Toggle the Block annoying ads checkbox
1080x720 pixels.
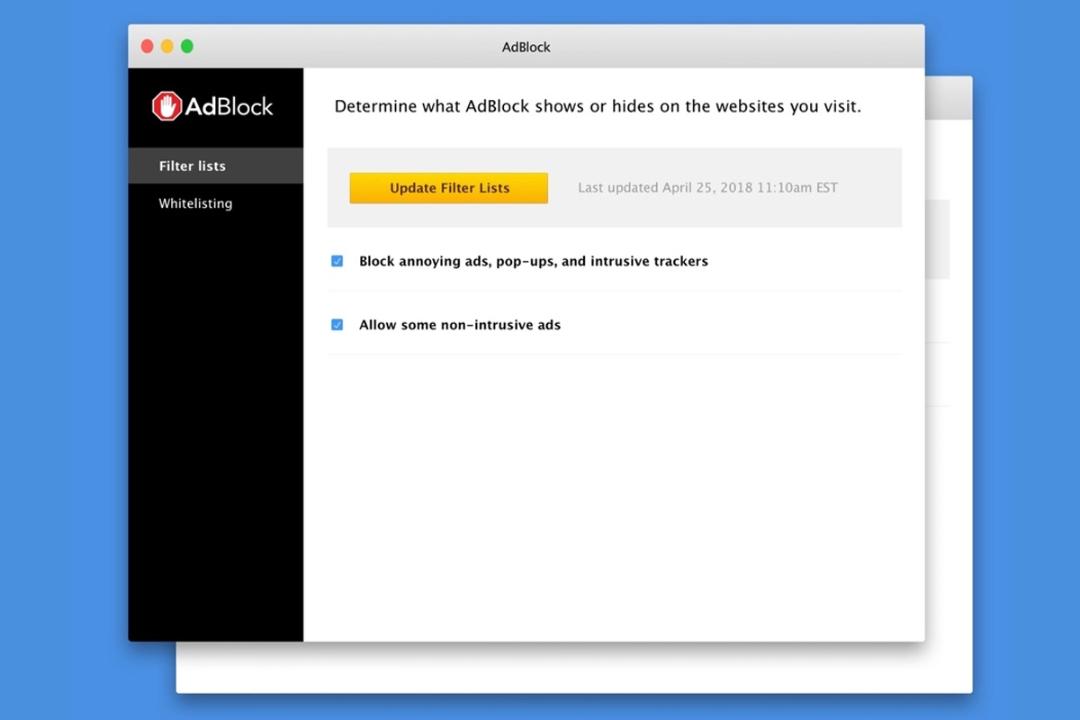[x=337, y=261]
